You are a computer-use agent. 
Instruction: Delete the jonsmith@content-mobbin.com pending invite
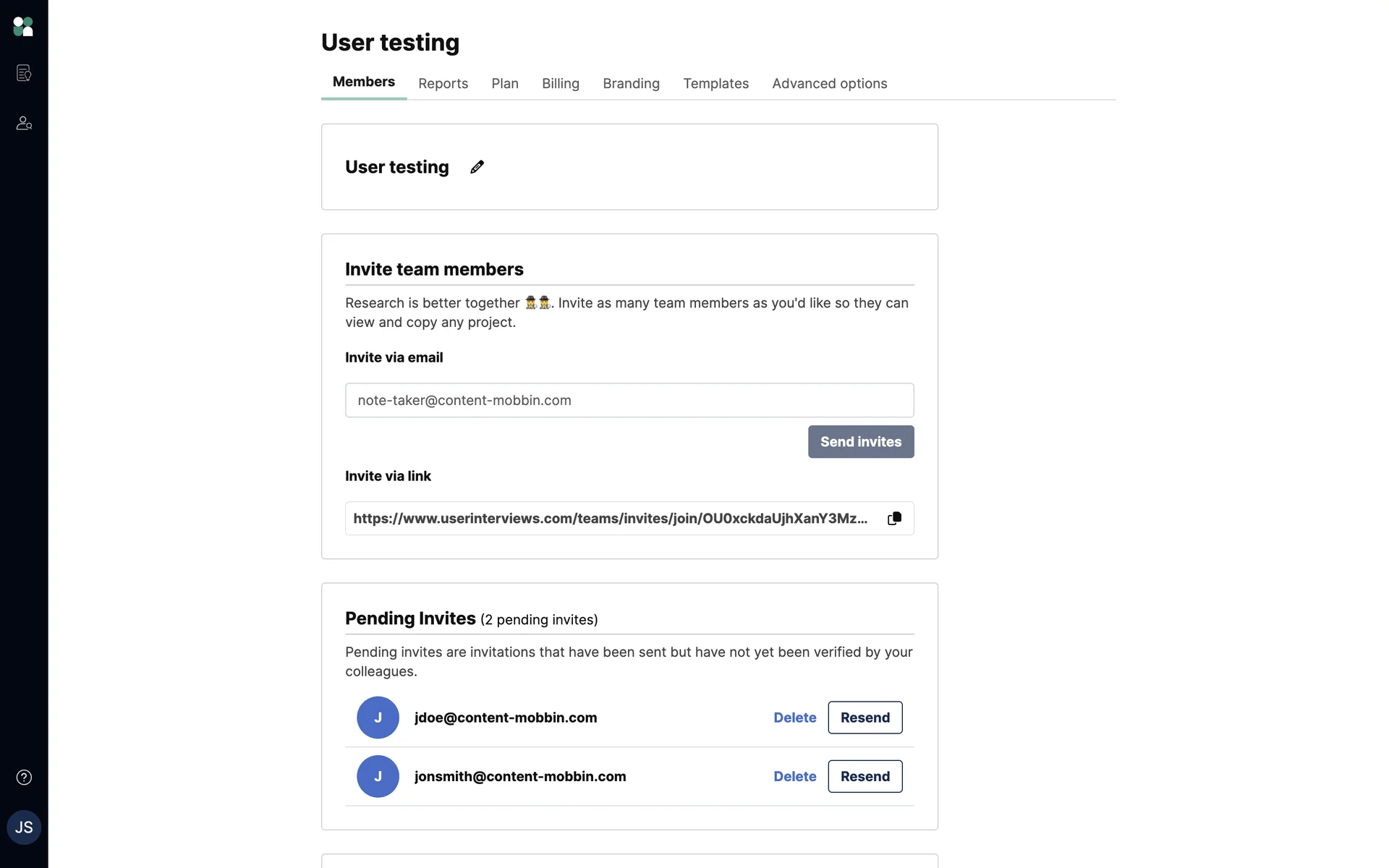click(x=794, y=776)
